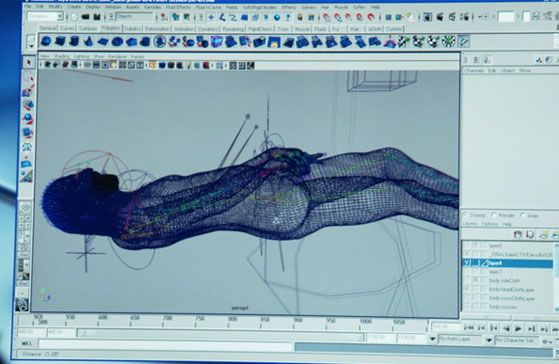Enable the Snap to grids magnet
This screenshot has width=559, height=364.
coord(327,17)
